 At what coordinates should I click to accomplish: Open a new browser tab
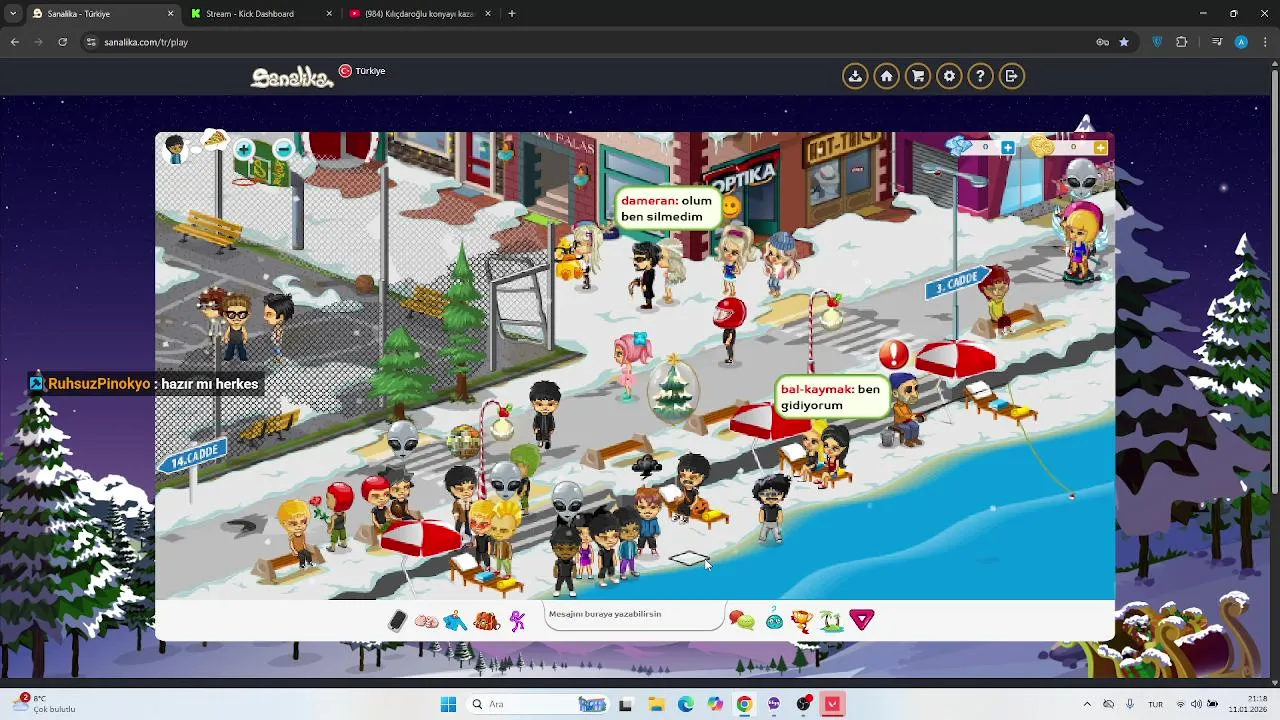pos(512,14)
